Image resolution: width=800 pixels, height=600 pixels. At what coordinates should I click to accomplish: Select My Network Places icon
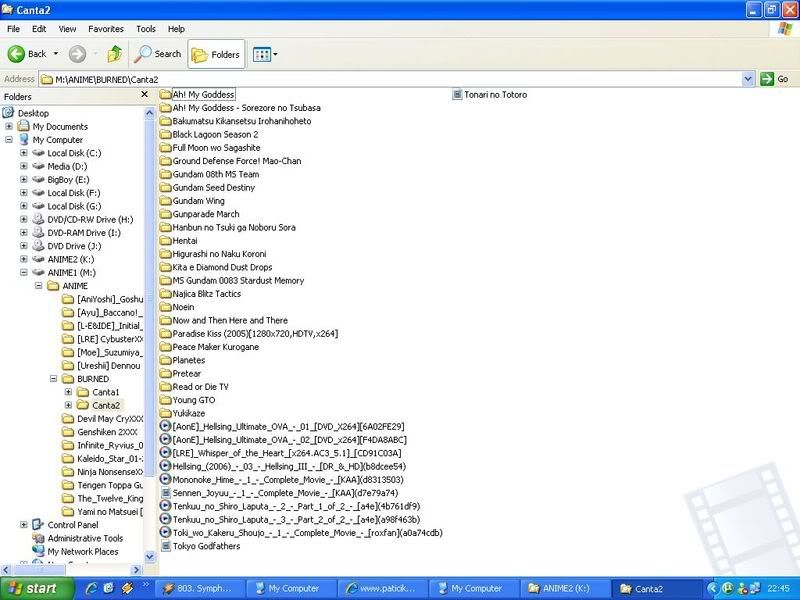38,551
